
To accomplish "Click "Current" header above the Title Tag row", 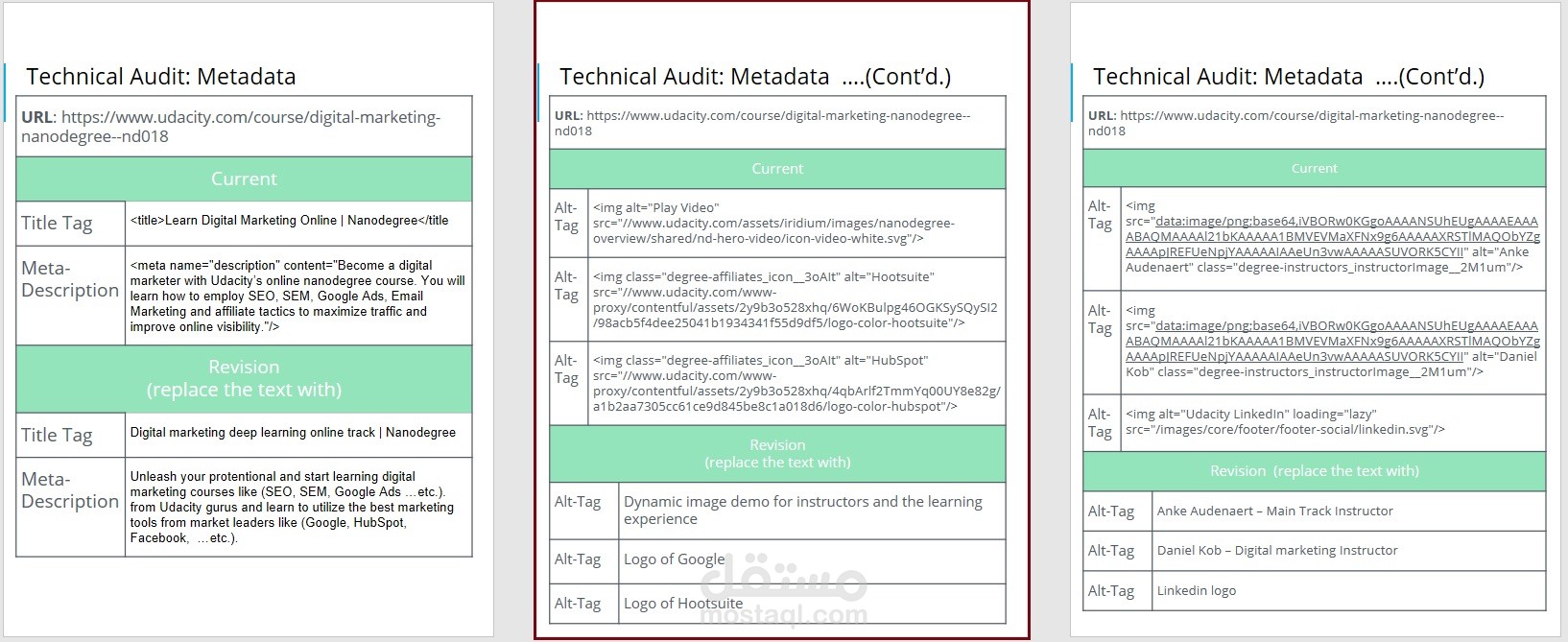I will (245, 178).
